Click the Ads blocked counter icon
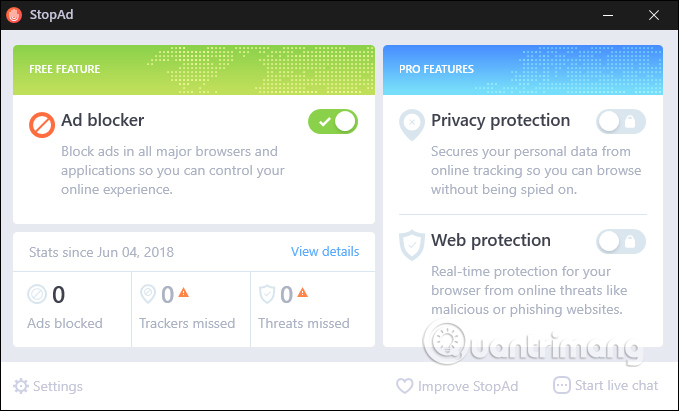Image resolution: width=679 pixels, height=411 pixels. 36,294
